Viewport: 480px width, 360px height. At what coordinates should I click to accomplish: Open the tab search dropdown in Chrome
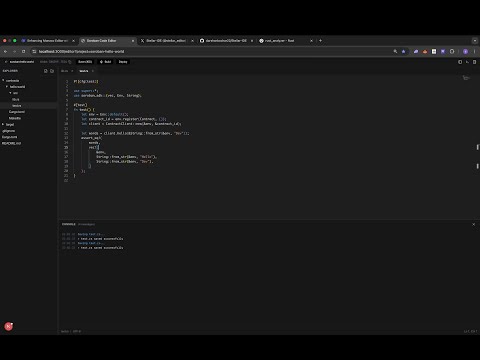click(x=475, y=41)
